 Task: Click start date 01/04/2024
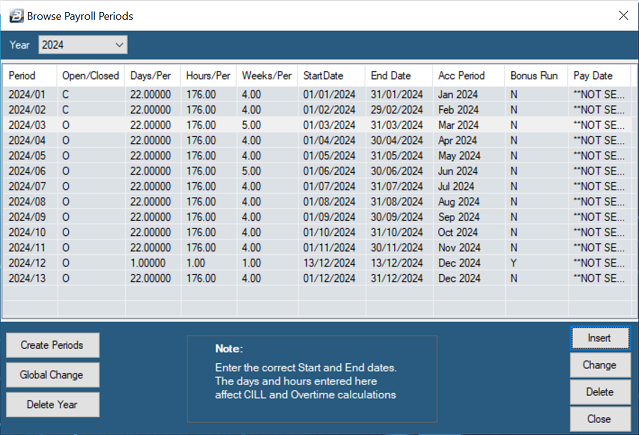coord(329,140)
